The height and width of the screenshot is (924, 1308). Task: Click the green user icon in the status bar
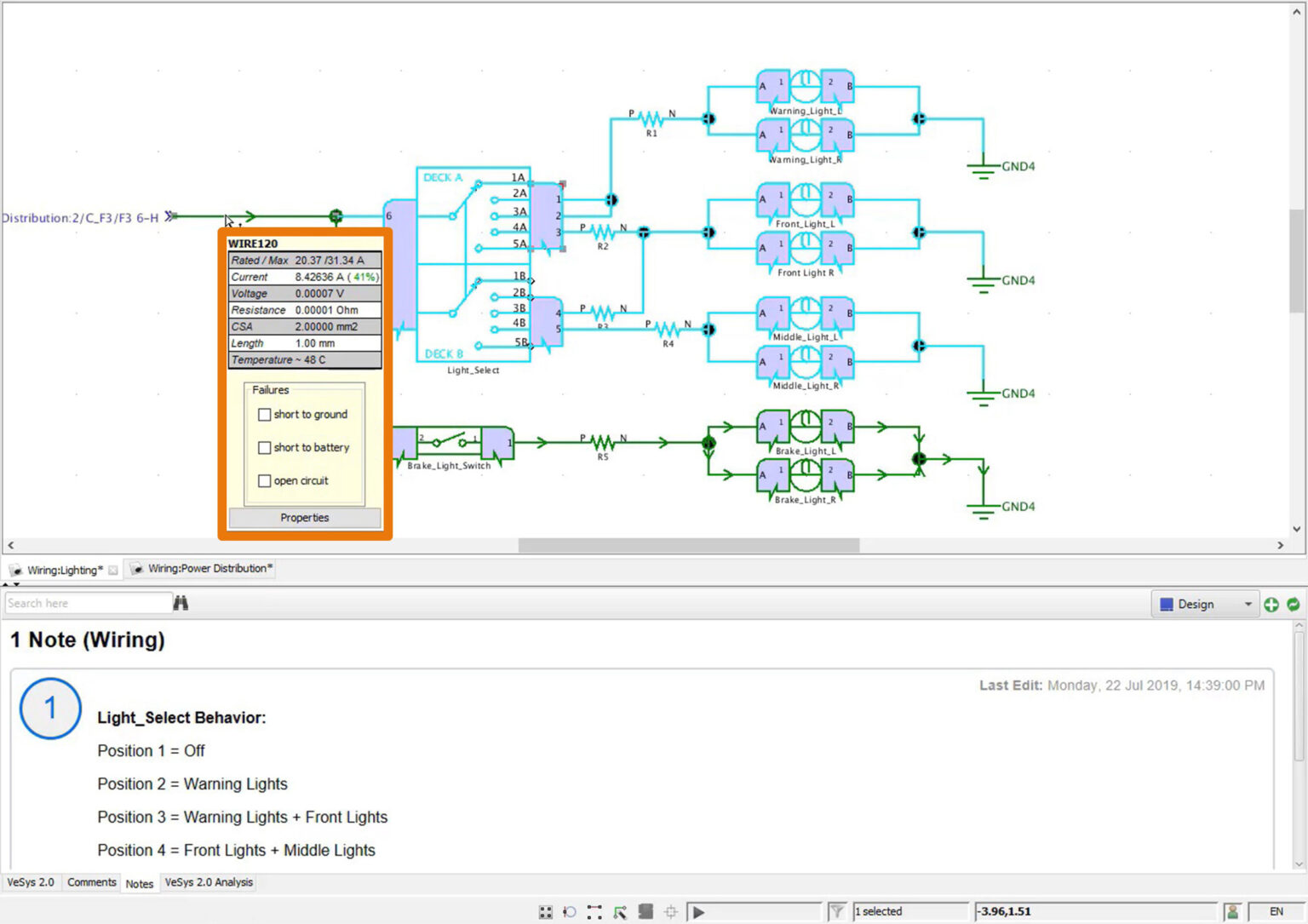pyautogui.click(x=1232, y=910)
